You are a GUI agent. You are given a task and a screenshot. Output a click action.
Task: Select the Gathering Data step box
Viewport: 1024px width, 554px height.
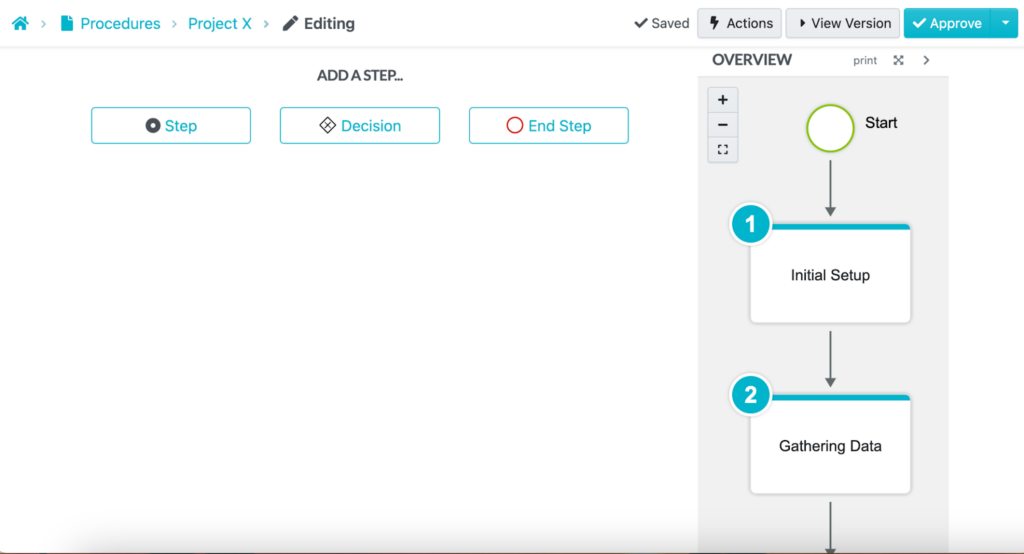coord(830,446)
